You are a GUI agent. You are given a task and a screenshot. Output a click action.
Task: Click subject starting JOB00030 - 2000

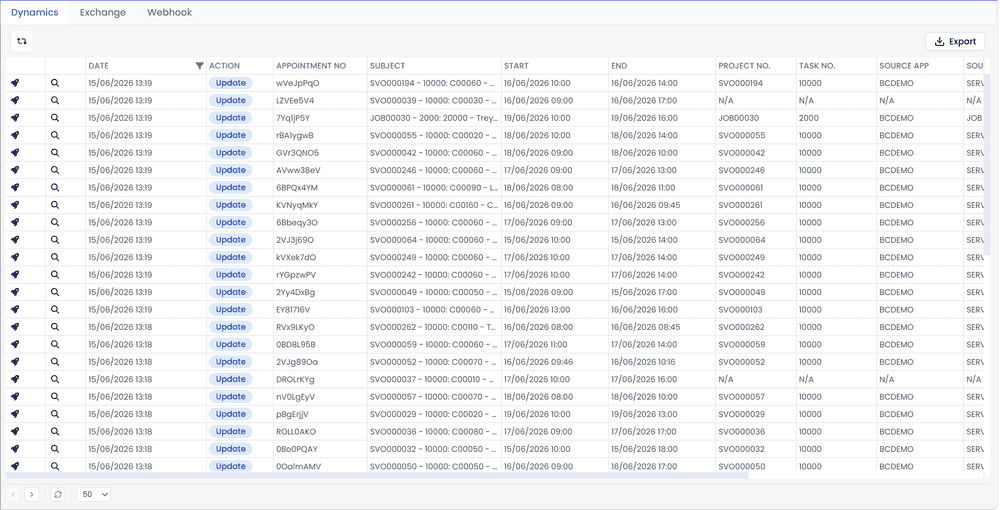click(434, 118)
